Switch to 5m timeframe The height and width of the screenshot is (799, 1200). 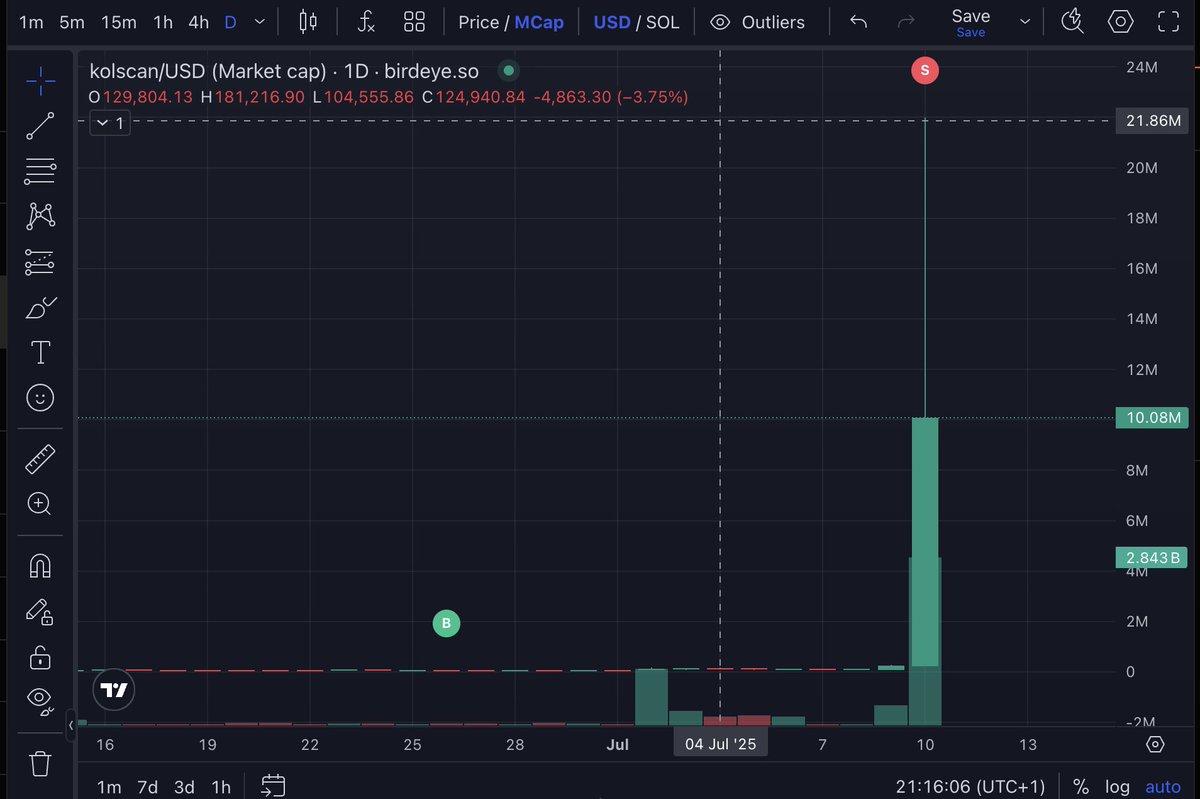pyautogui.click(x=71, y=22)
